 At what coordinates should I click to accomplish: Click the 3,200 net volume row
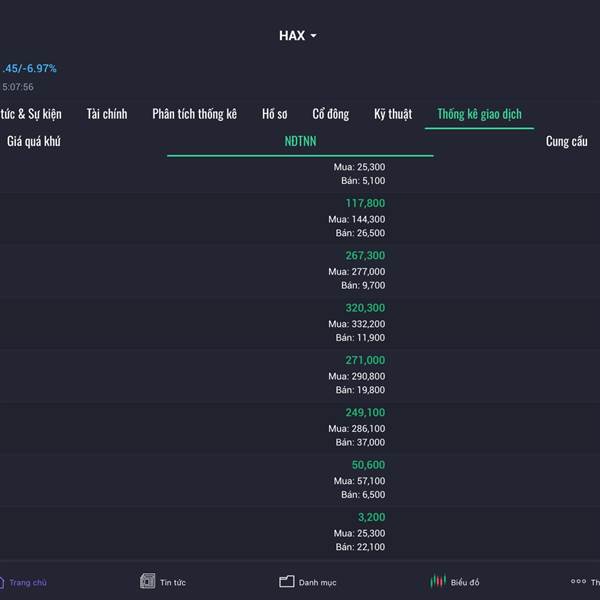[x=300, y=532]
